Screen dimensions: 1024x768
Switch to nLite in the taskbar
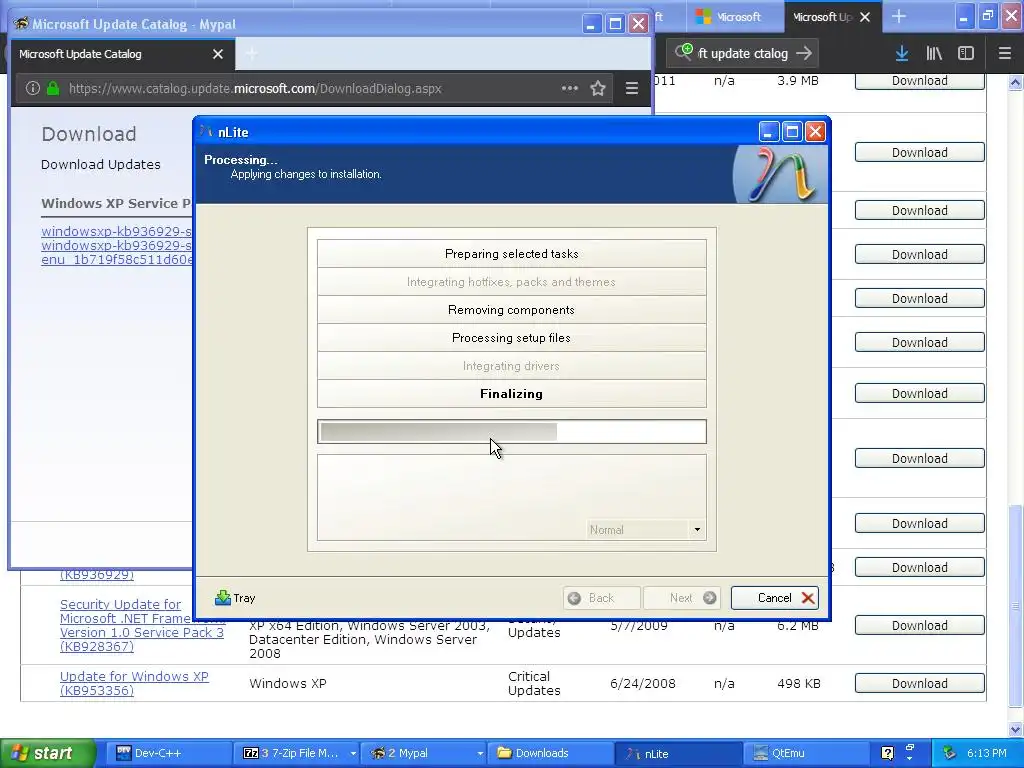pyautogui.click(x=678, y=753)
